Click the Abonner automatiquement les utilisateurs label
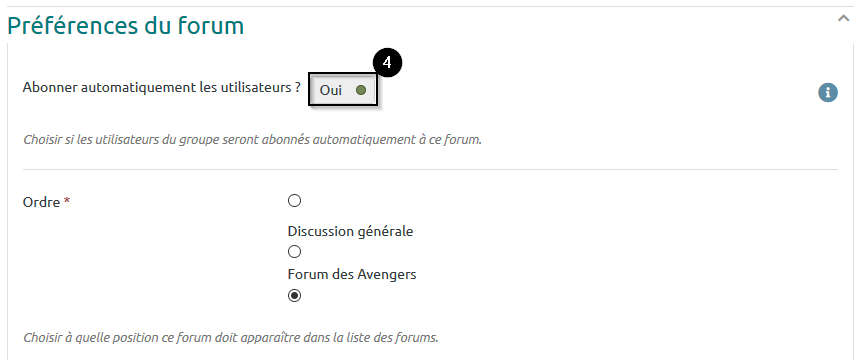 click(162, 88)
